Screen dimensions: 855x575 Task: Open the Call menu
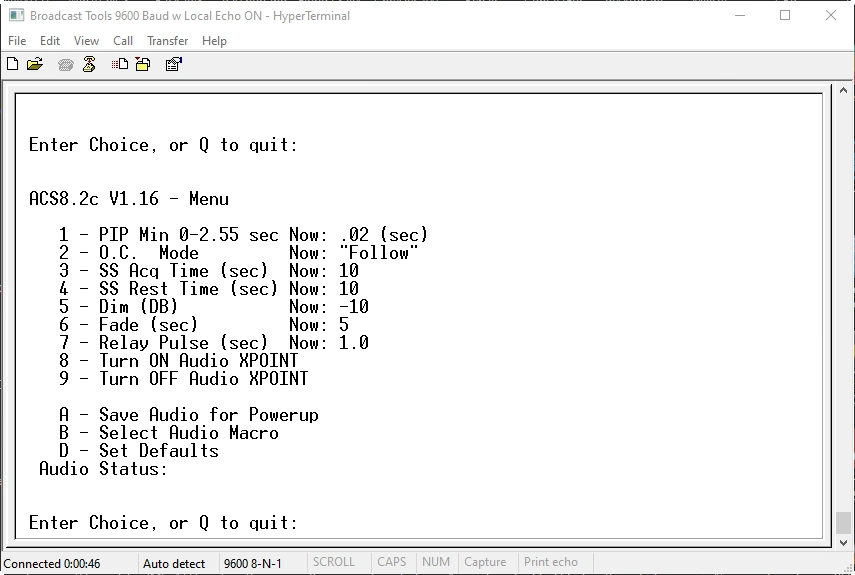123,41
